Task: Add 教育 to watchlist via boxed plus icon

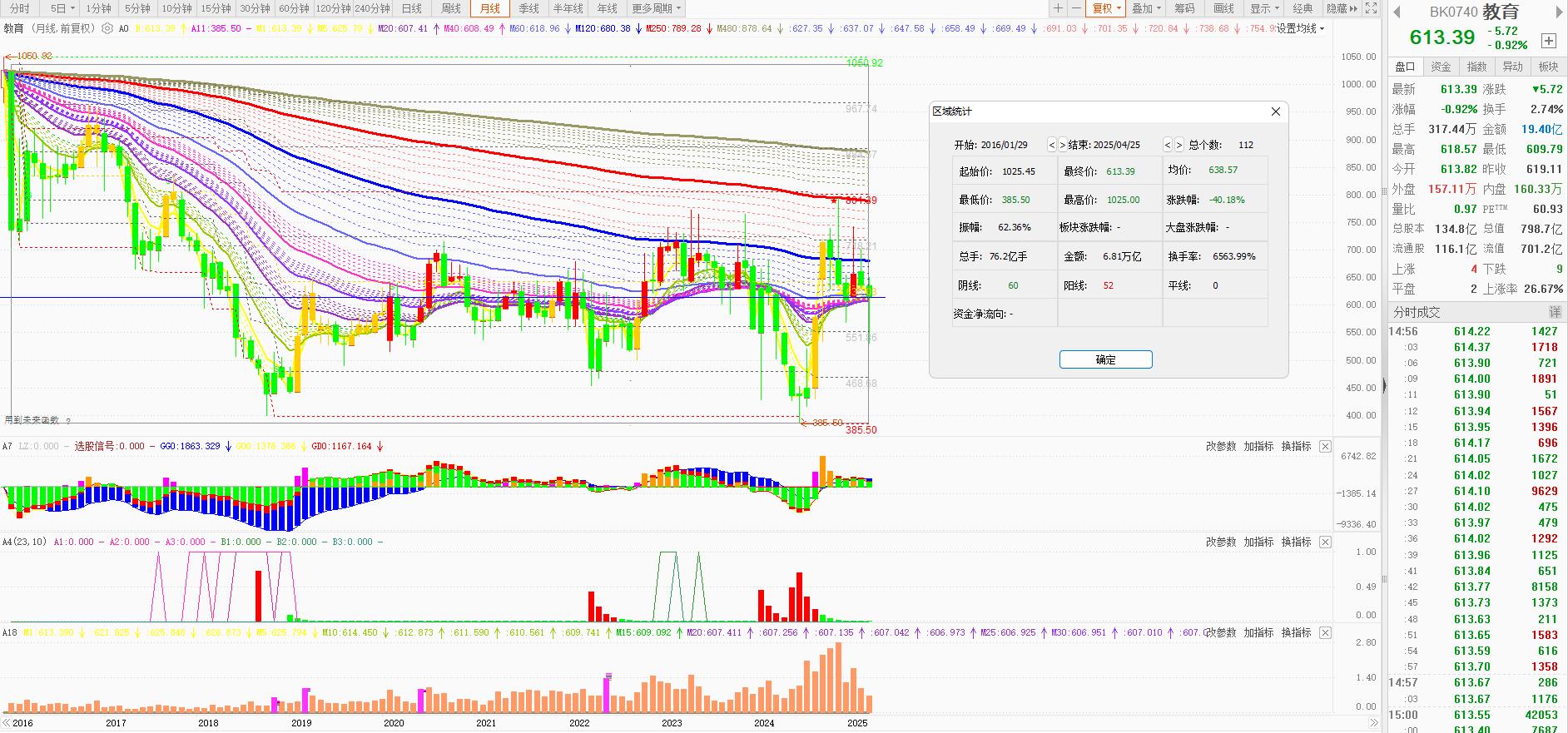Action: pos(1549,40)
